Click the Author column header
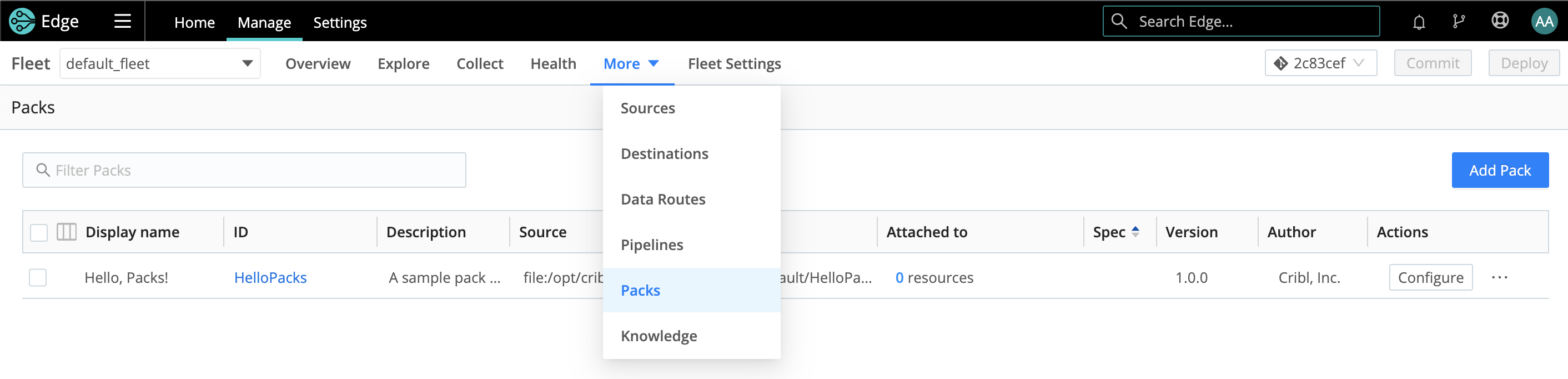 [1291, 232]
